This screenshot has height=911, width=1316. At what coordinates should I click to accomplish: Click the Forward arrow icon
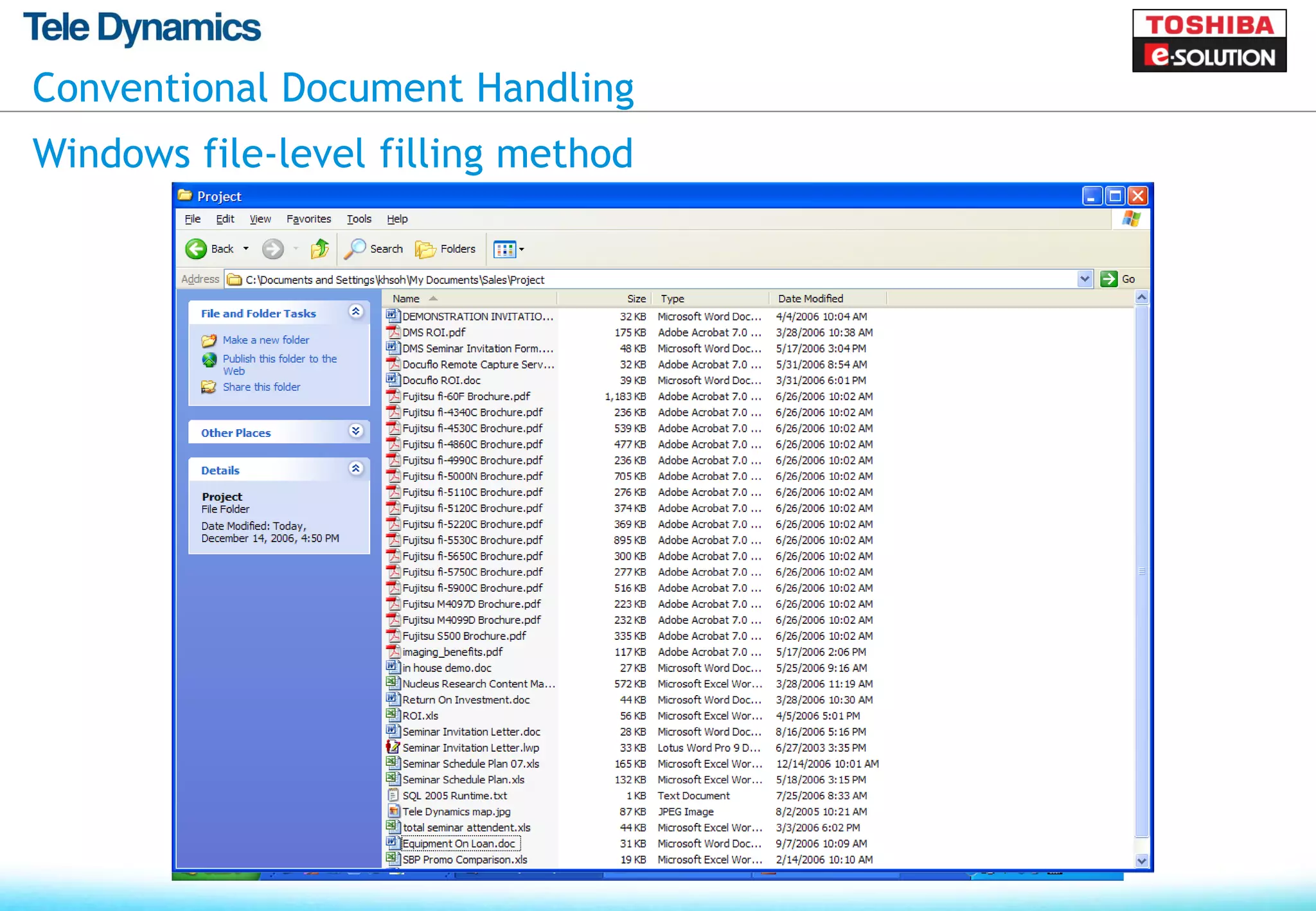[273, 249]
